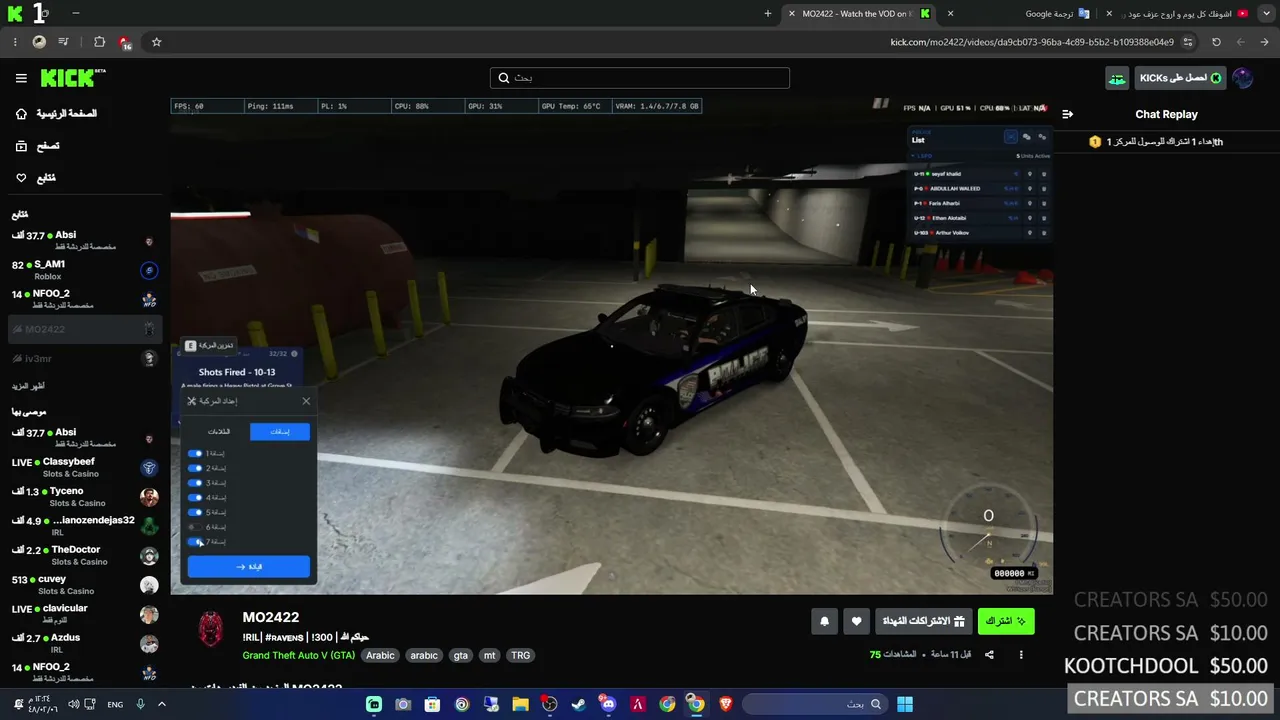Open Discord from the taskbar

(608, 704)
